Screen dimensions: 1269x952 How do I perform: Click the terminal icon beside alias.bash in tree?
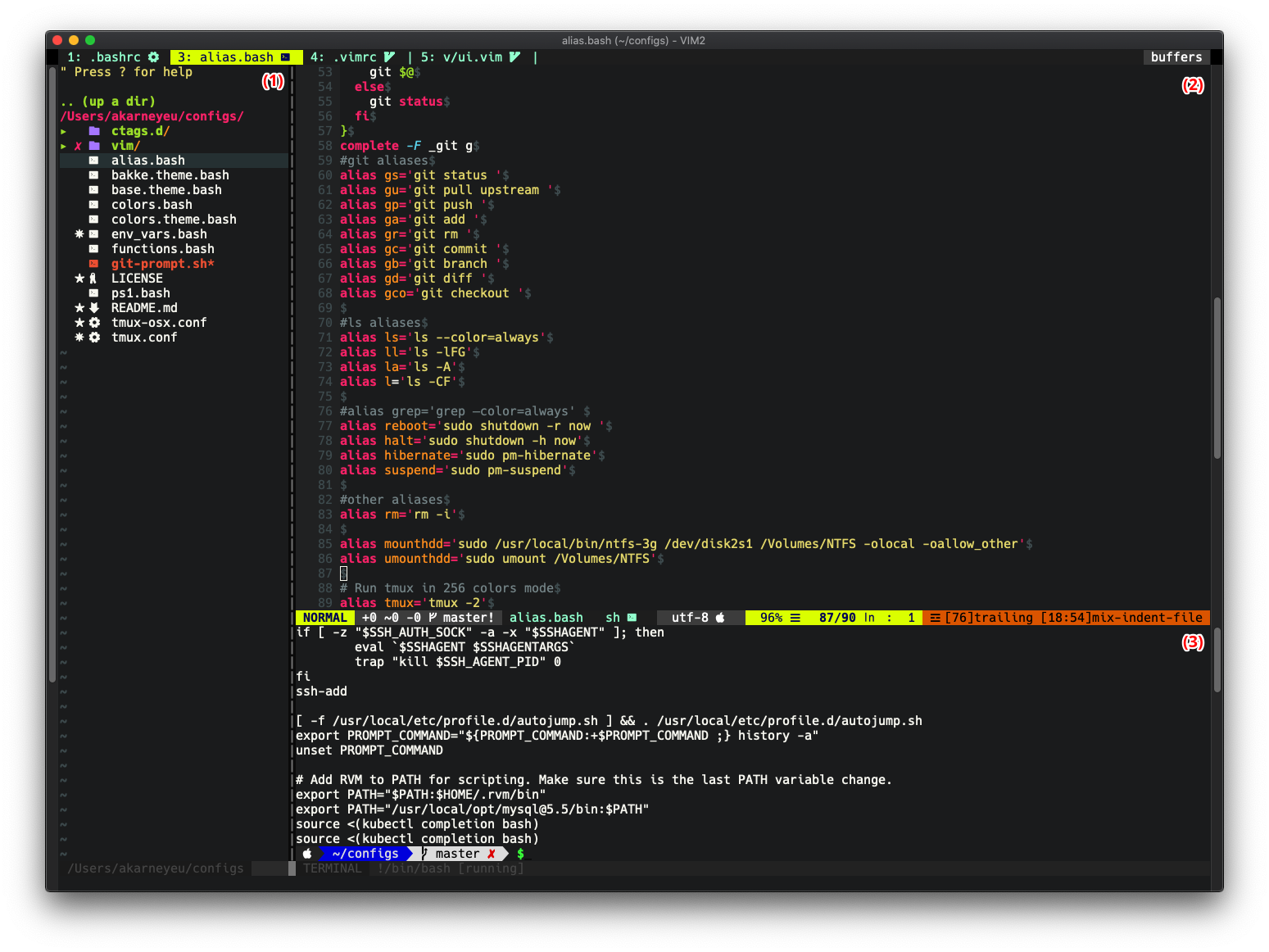tap(93, 160)
